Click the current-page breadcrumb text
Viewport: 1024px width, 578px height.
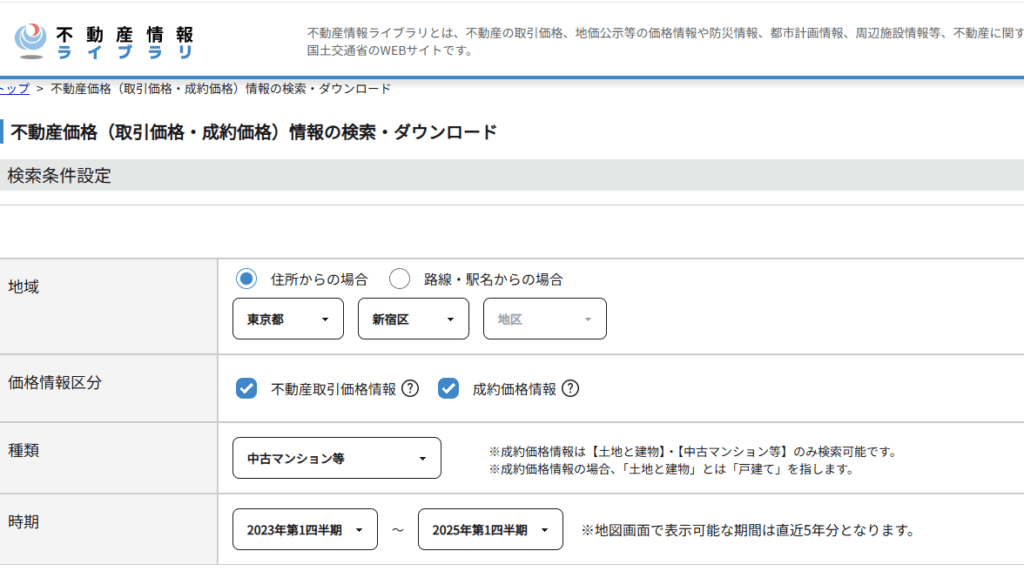pos(220,88)
